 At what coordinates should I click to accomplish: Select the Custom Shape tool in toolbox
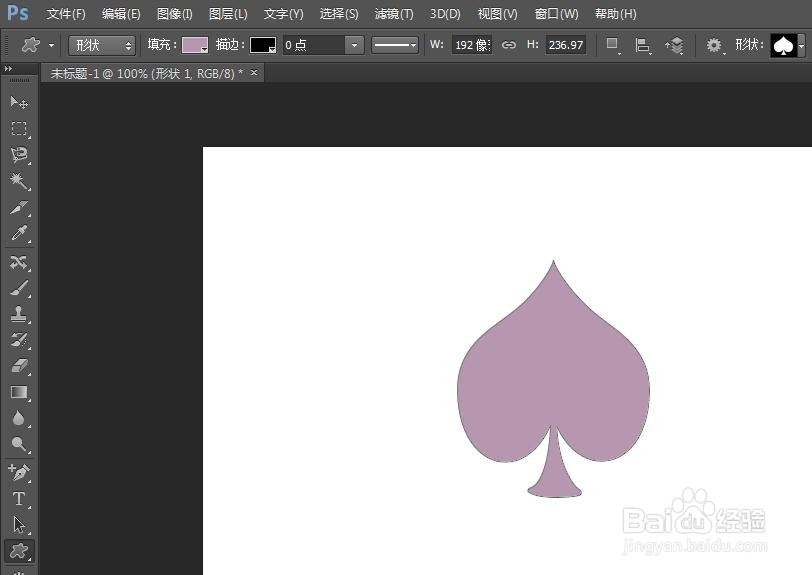point(19,551)
